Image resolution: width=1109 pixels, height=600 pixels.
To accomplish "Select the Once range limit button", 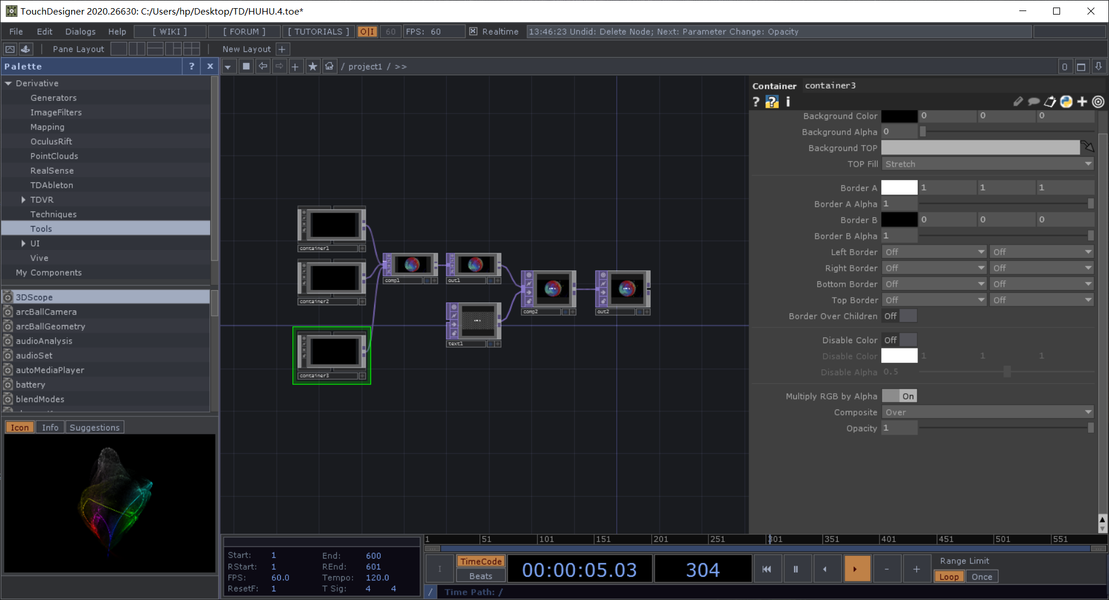I will tap(982, 577).
